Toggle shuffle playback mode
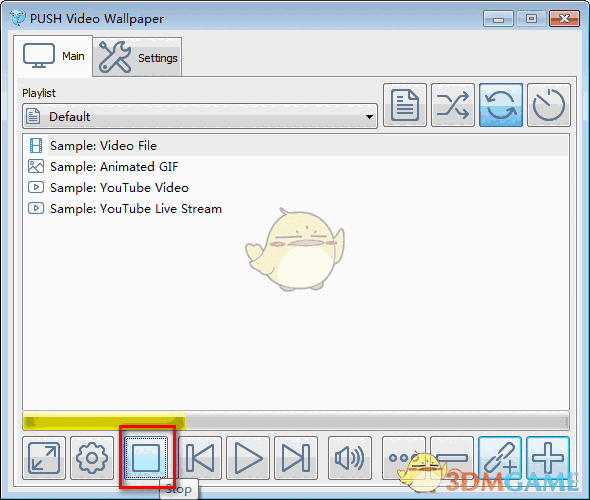Viewport: 590px width, 500px height. tap(453, 105)
